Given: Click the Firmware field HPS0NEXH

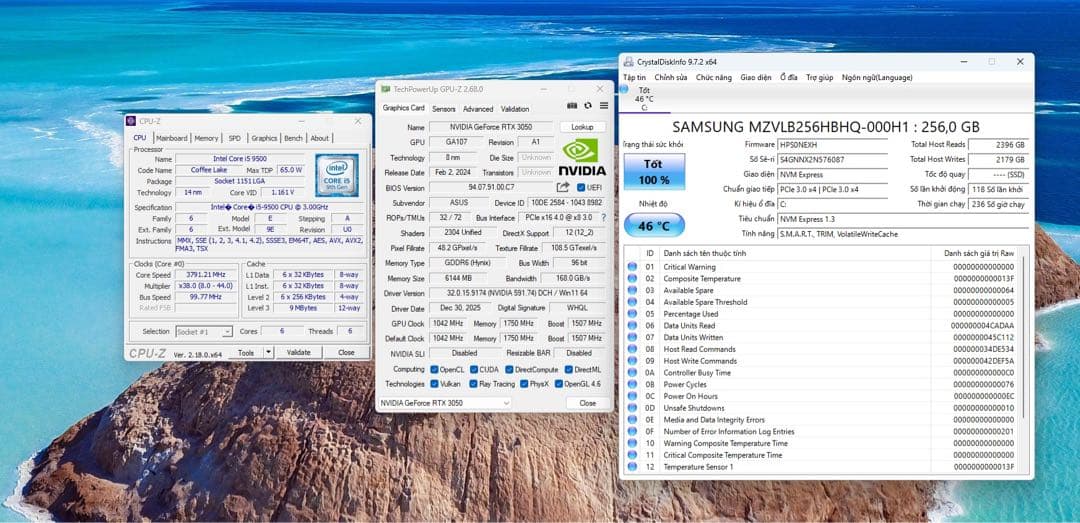Looking at the screenshot, I should (833, 145).
